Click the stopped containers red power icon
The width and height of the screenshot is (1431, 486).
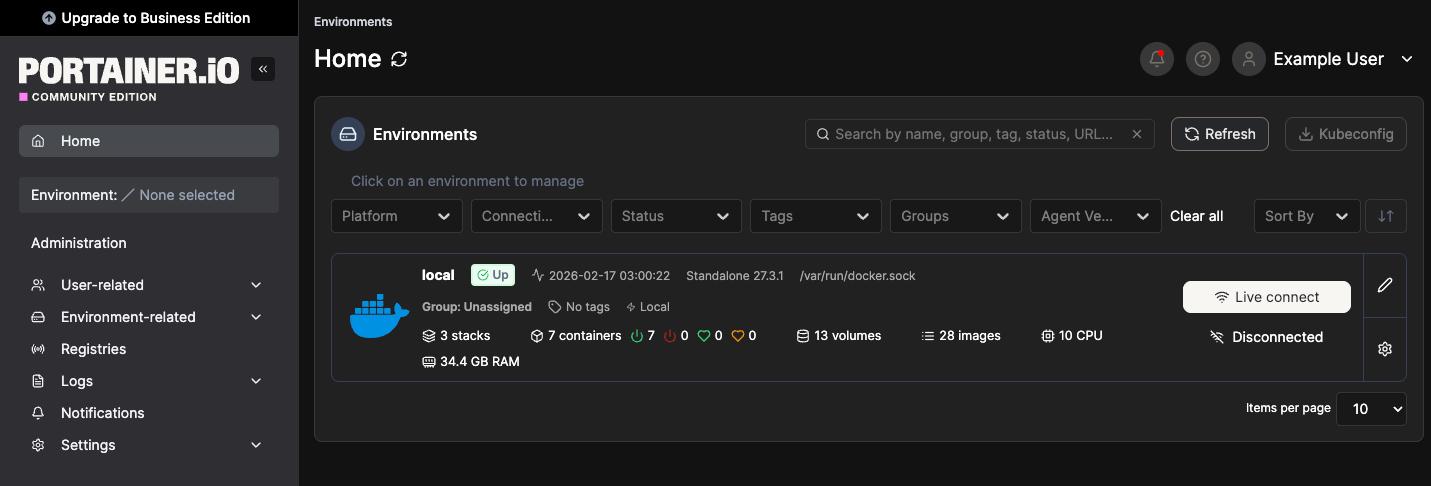tap(670, 336)
